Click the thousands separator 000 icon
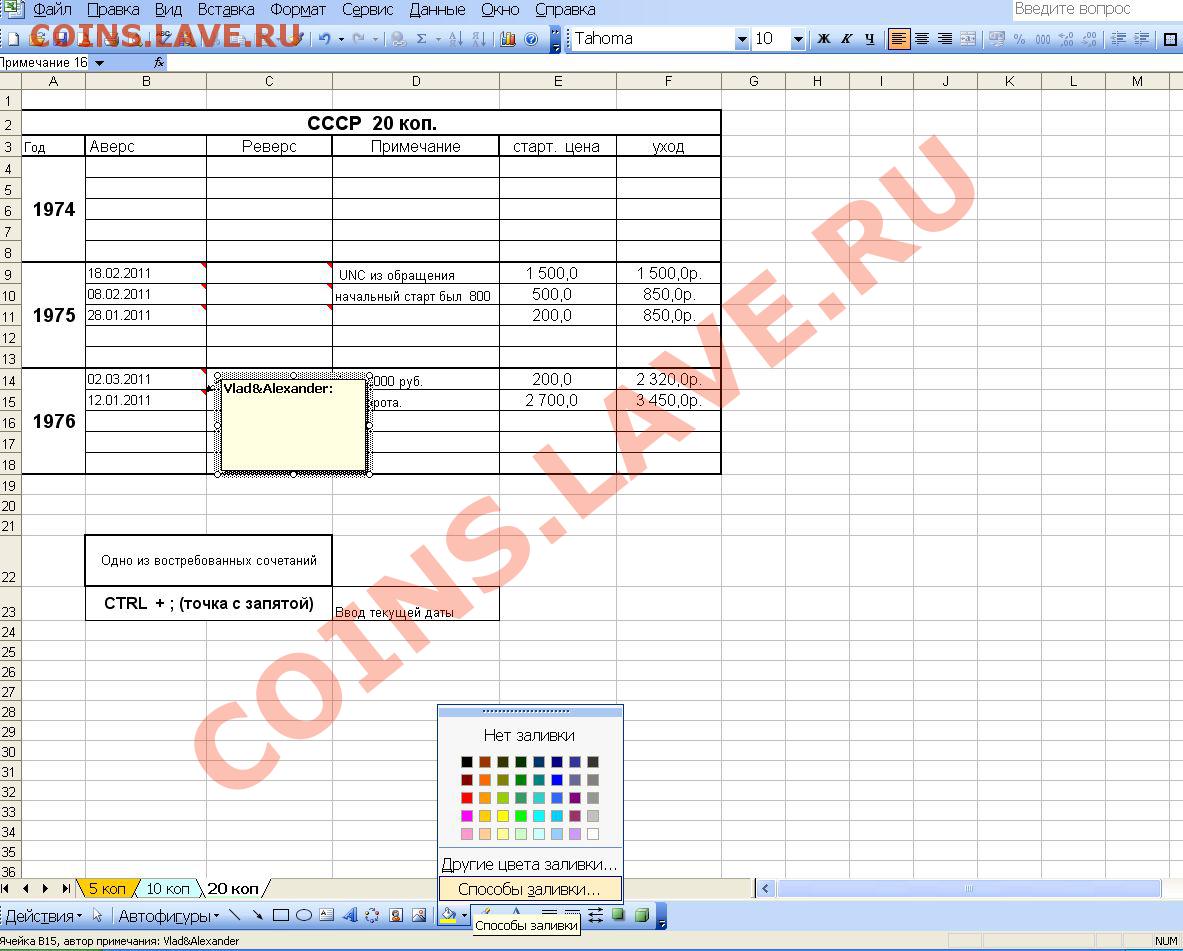This screenshot has width=1183, height=951. (1043, 39)
